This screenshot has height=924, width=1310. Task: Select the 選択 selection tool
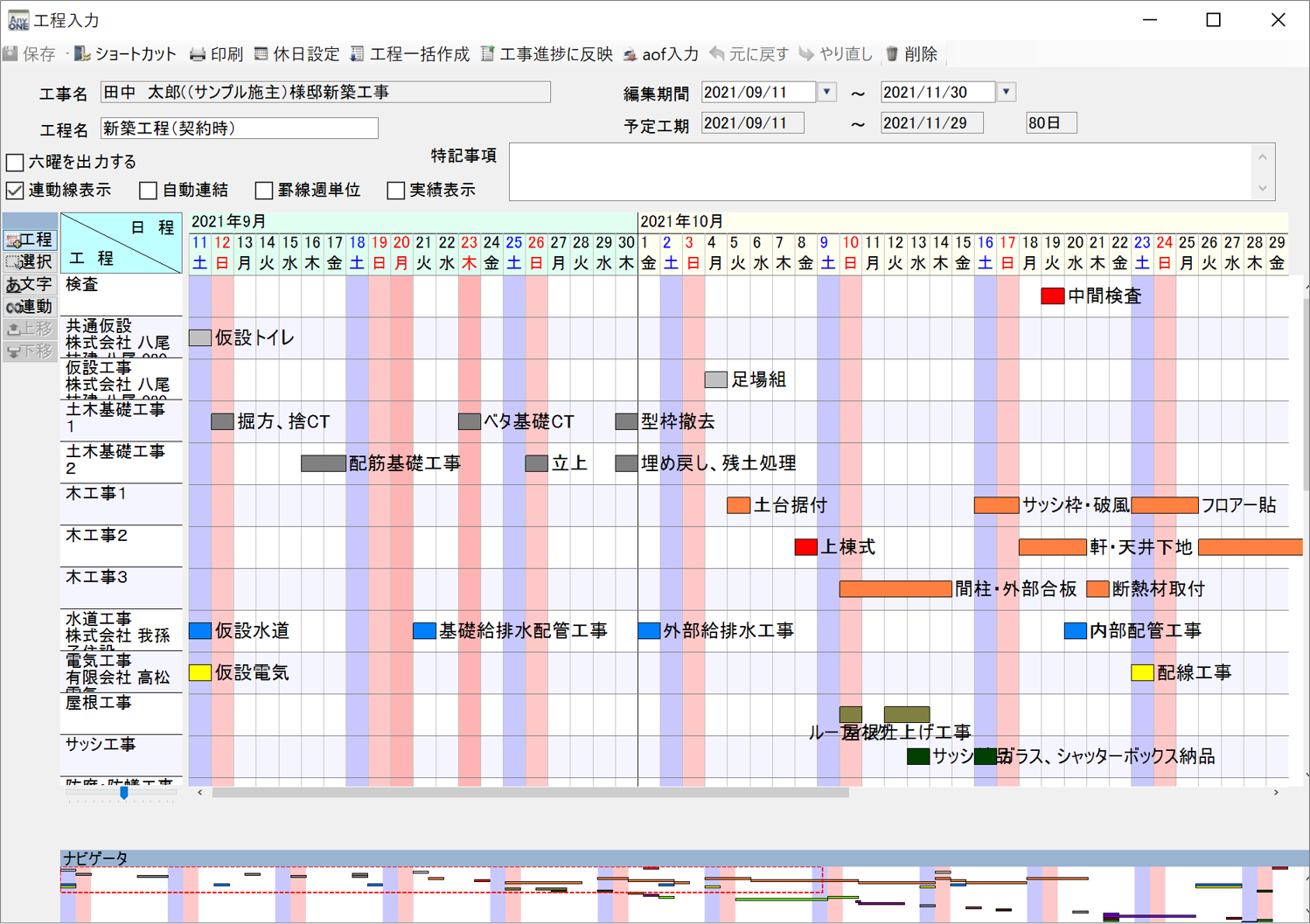[x=30, y=262]
